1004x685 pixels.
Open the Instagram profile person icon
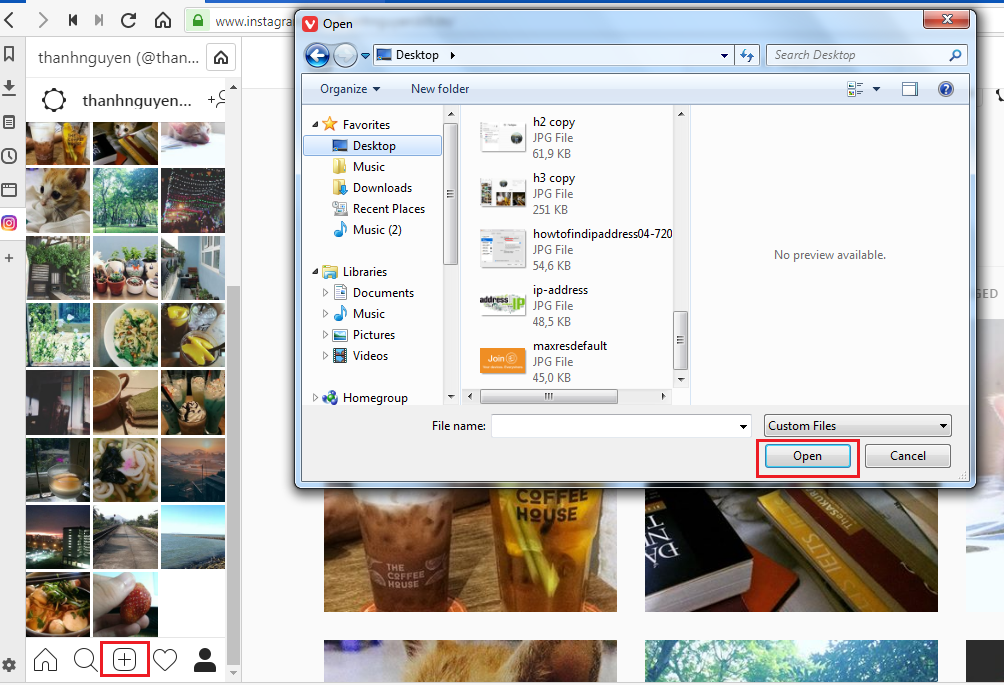[x=205, y=659]
